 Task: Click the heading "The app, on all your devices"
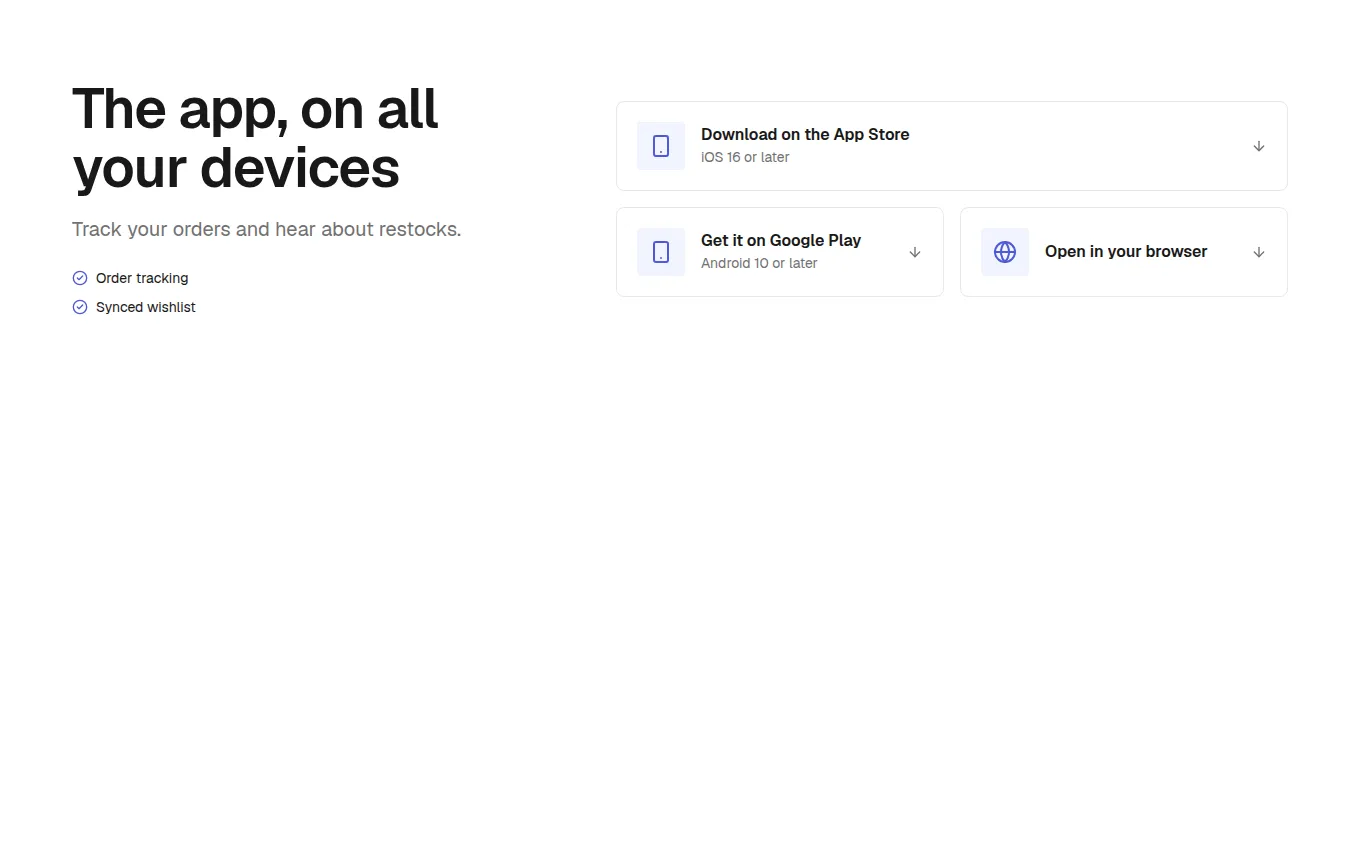255,138
